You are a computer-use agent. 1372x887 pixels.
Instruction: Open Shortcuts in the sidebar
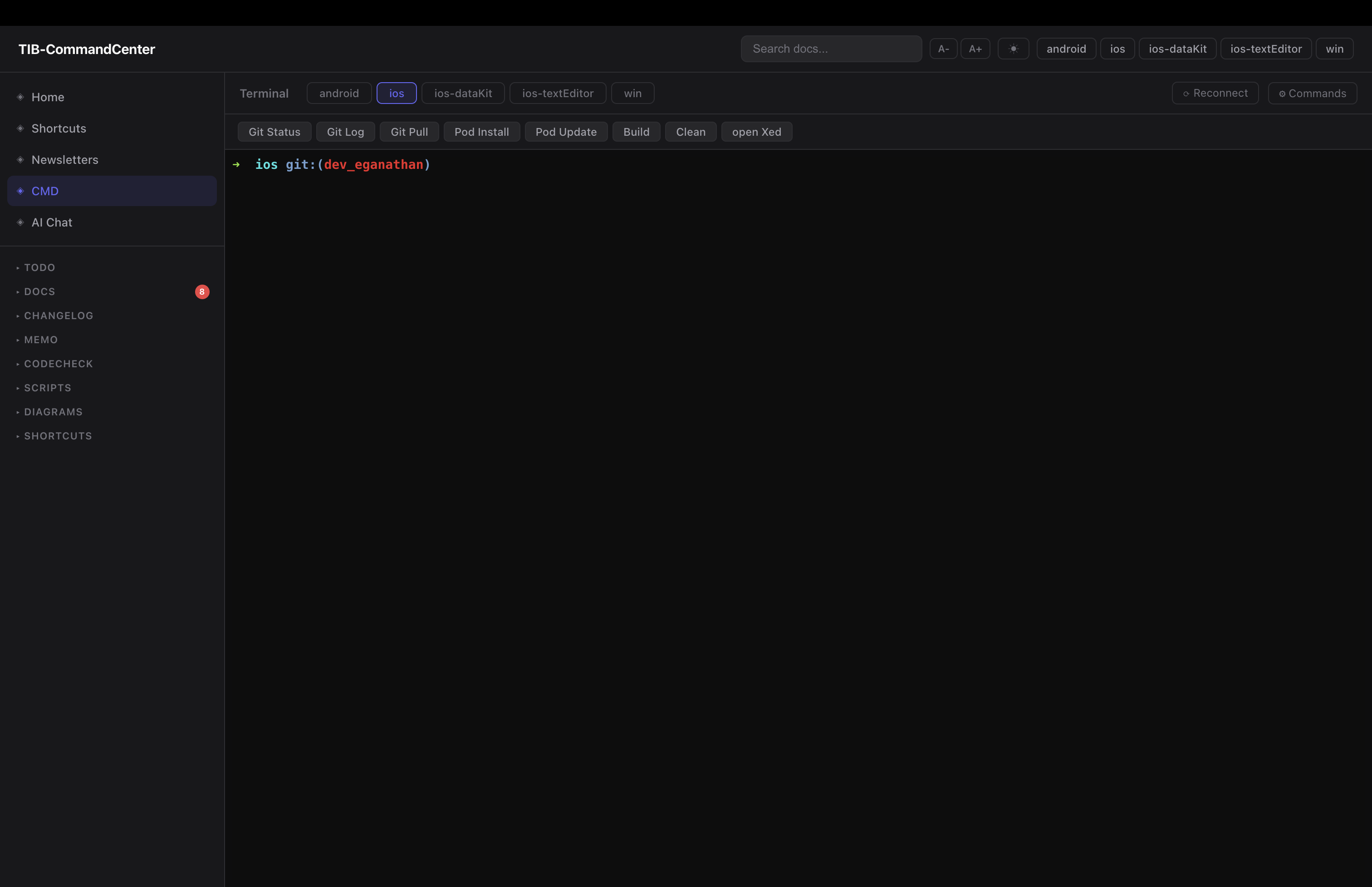(x=59, y=128)
